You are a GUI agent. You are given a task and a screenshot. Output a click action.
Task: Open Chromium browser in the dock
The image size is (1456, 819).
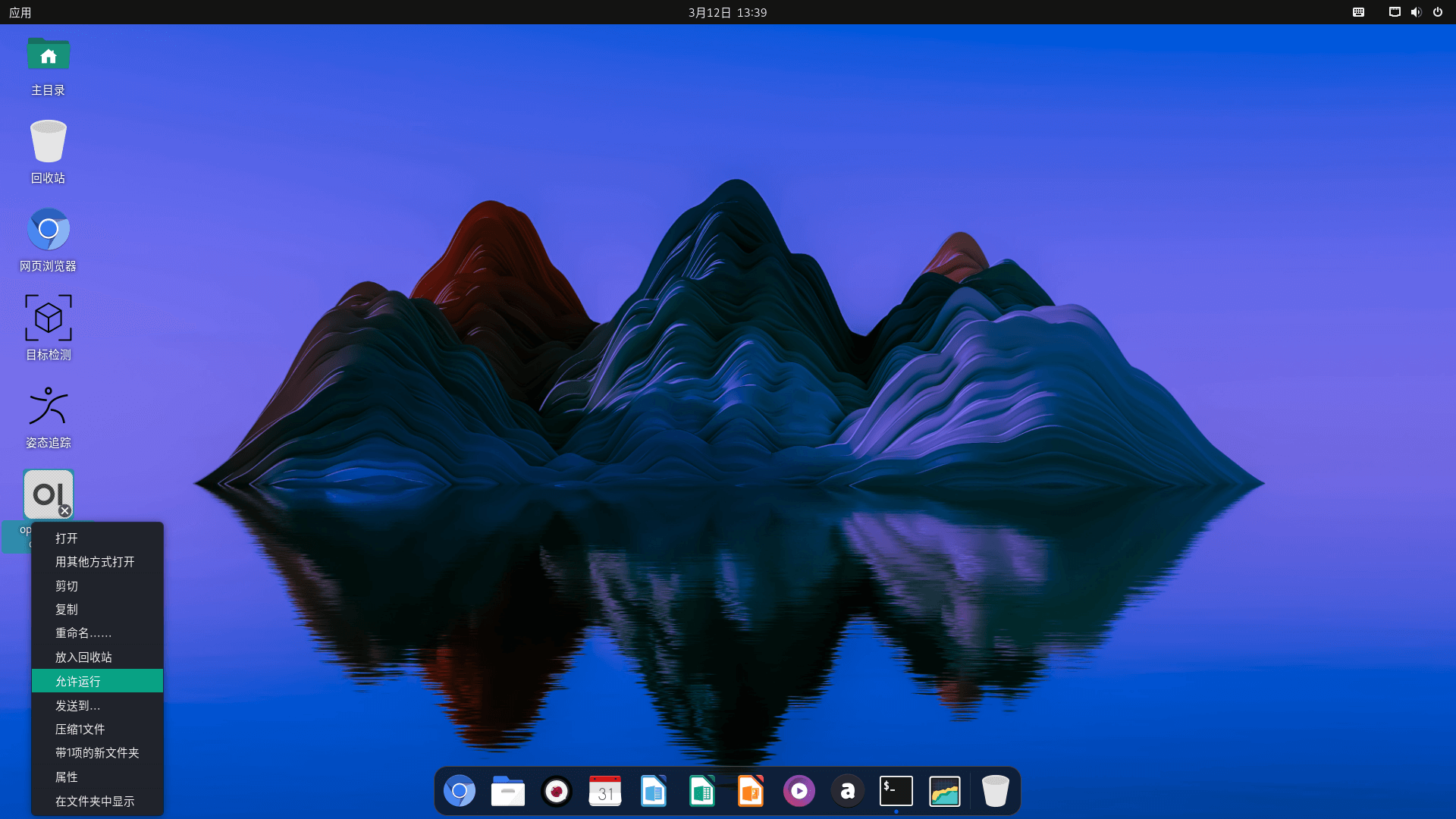coord(459,791)
